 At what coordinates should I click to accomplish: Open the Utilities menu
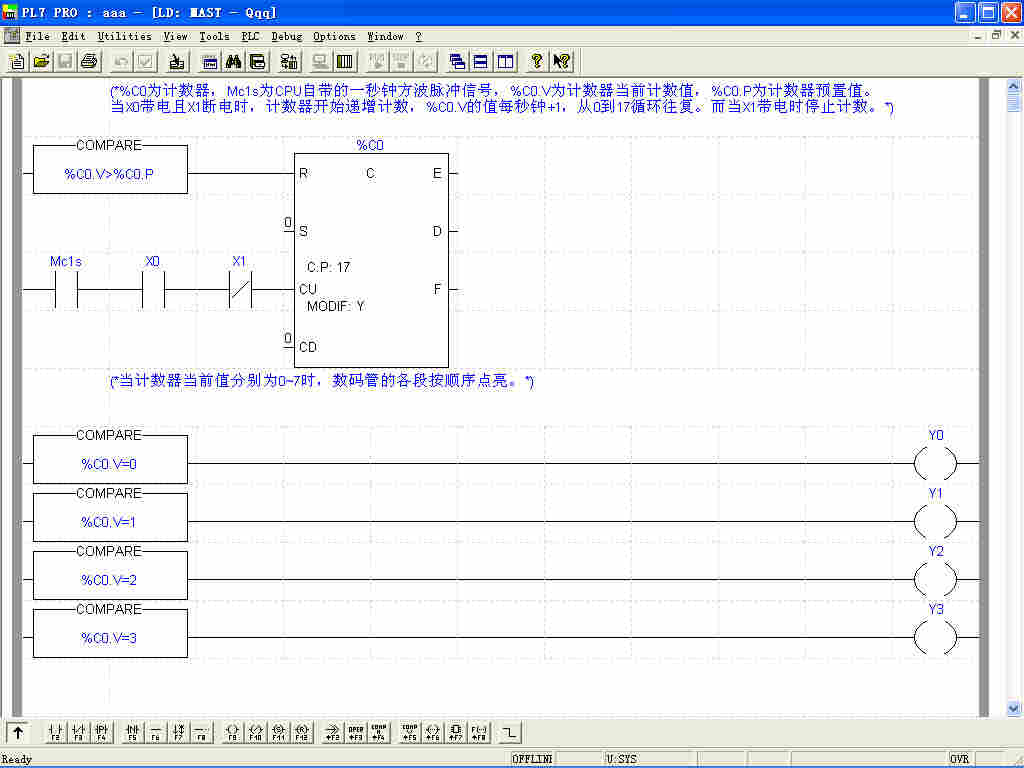pos(124,36)
